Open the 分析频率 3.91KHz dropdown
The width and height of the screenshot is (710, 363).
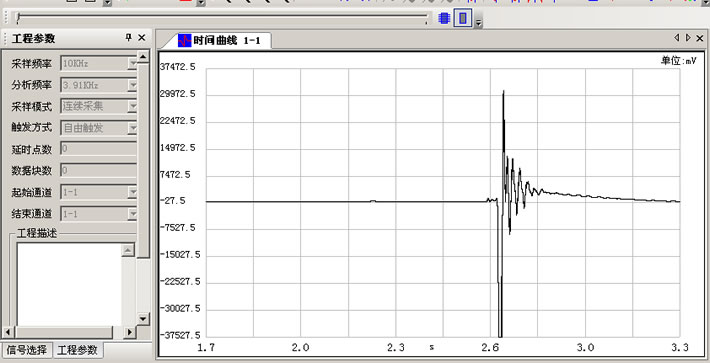132,85
